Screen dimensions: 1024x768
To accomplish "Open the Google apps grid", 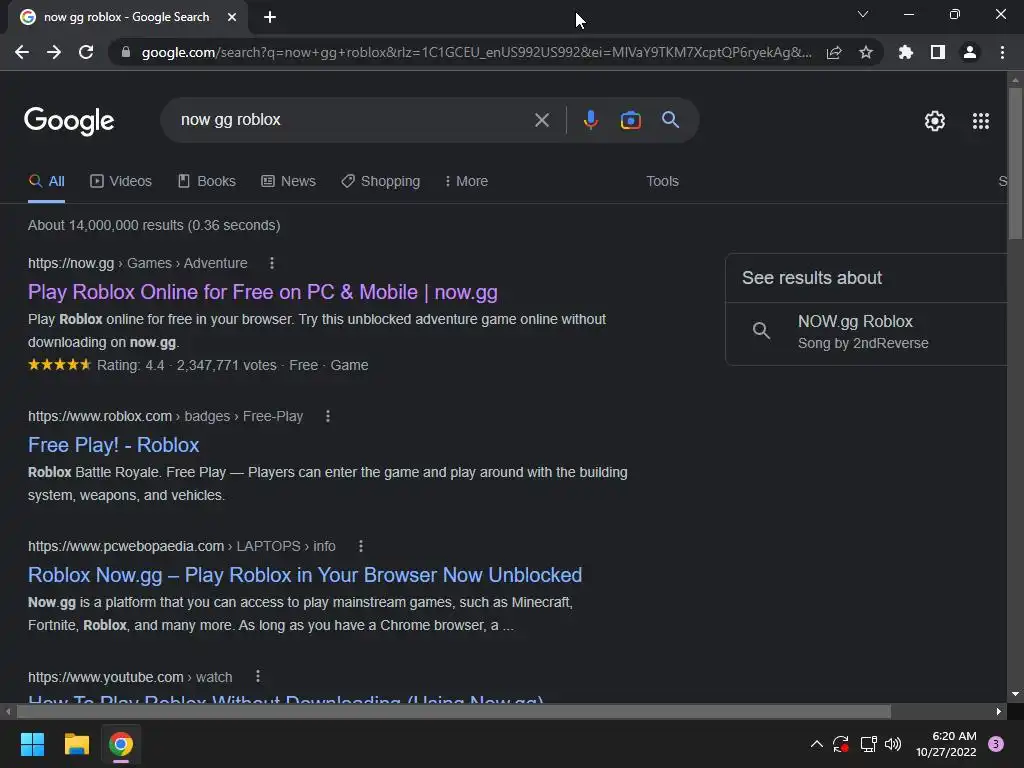I will pos(981,121).
